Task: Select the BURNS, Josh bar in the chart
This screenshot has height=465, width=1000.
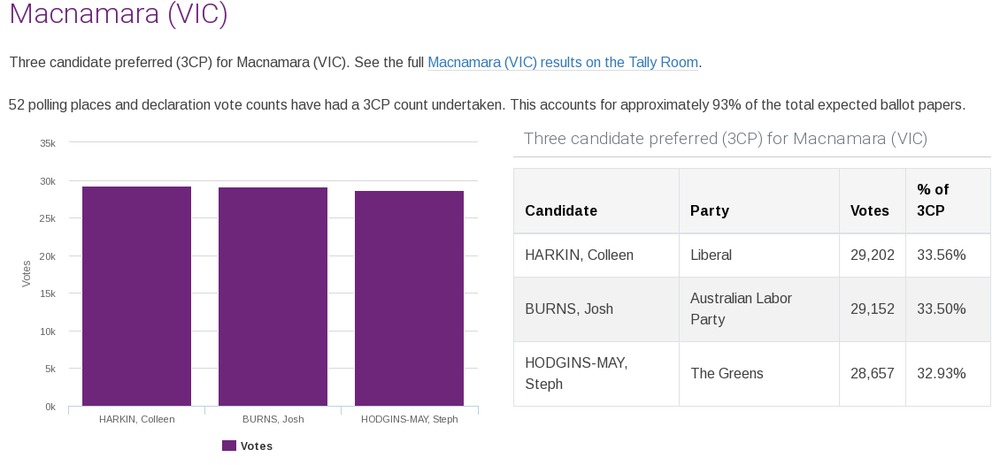Action: (273, 297)
